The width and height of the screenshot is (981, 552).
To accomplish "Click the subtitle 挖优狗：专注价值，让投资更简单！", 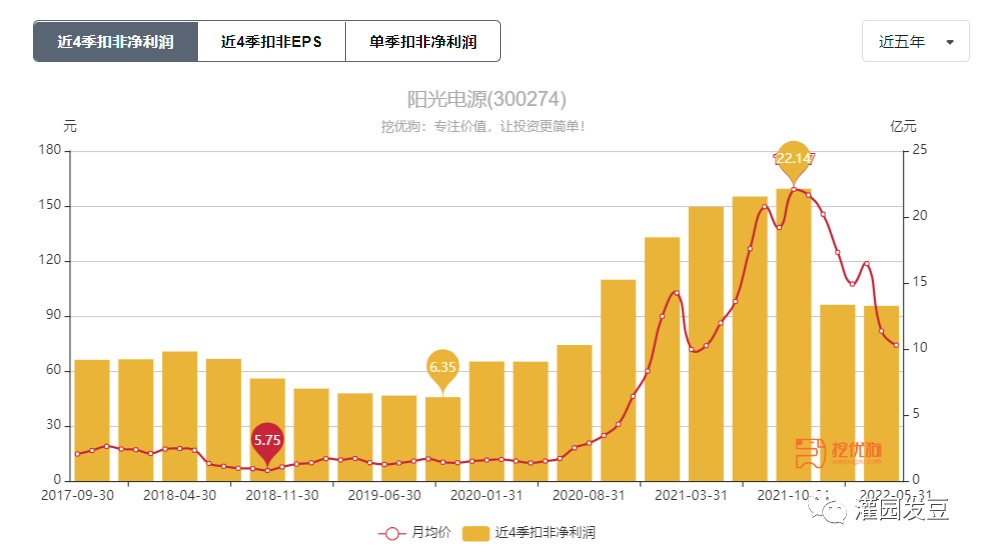I will [483, 126].
